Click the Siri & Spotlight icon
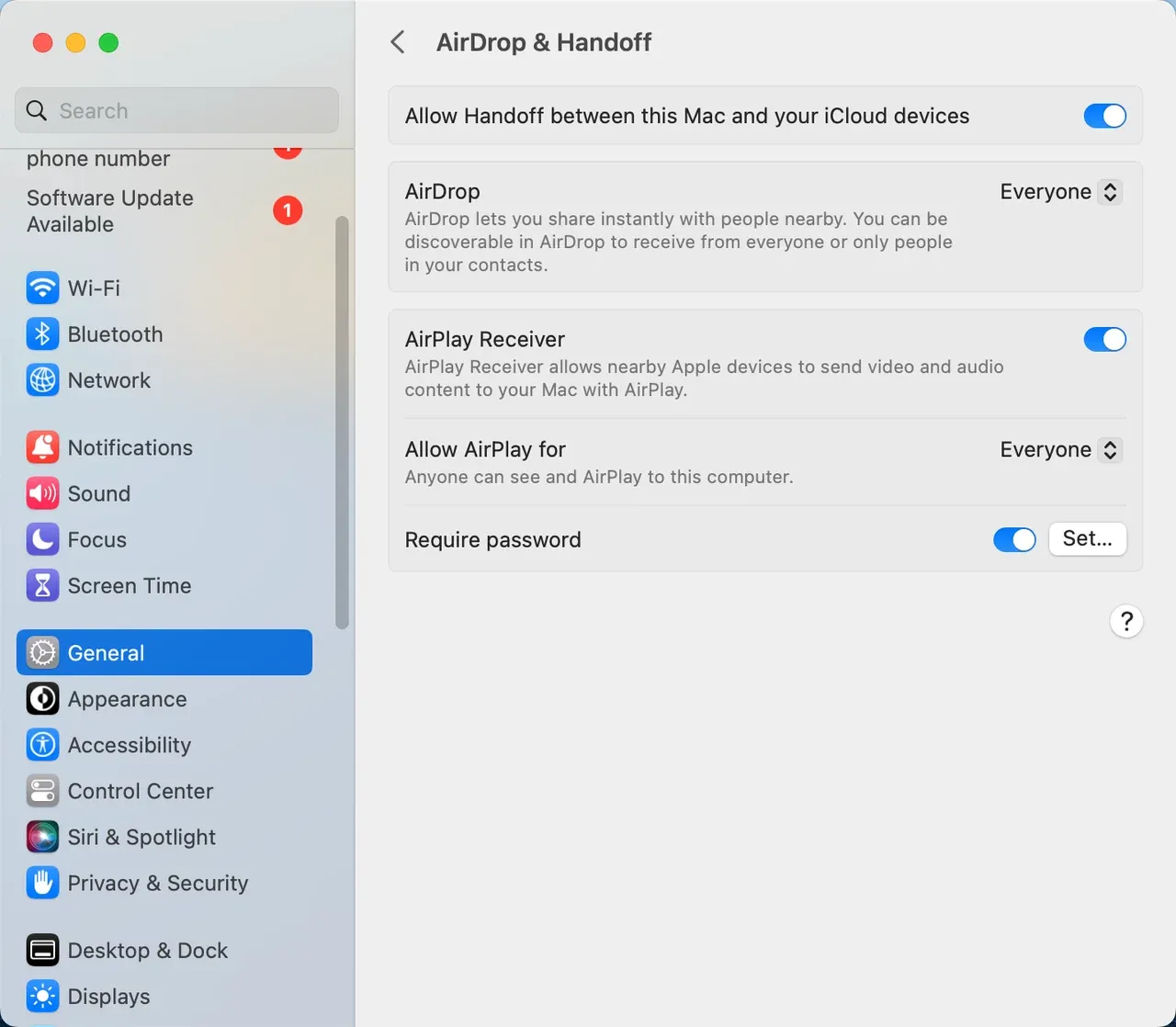 coord(42,837)
